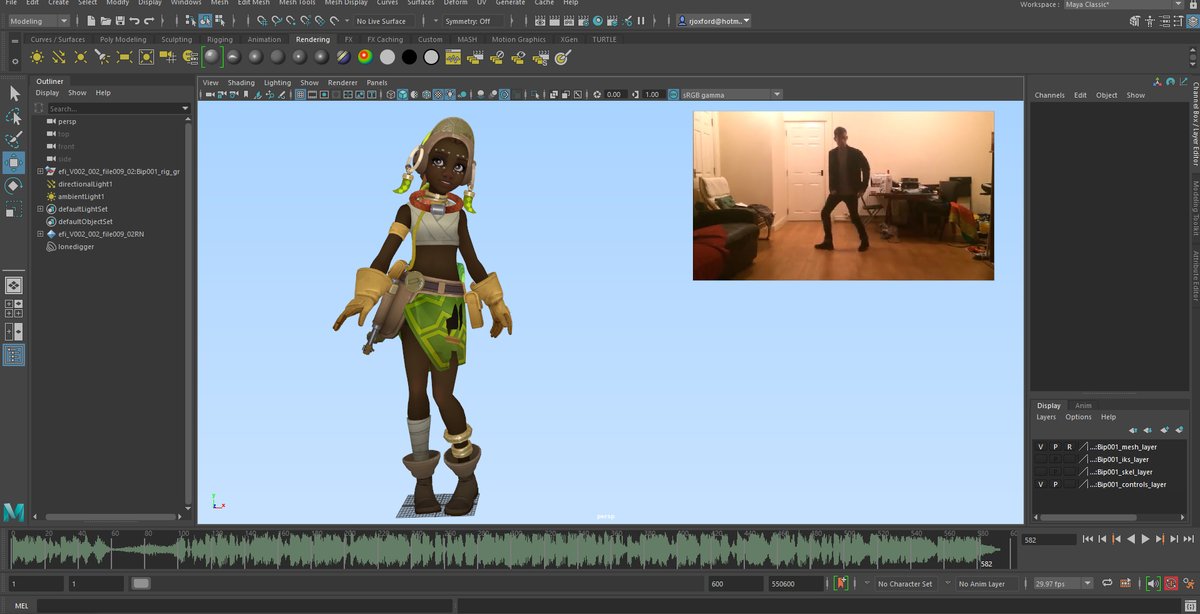
Task: Toggle visibility box of Bip001_skel_layer
Action: pyautogui.click(x=1040, y=472)
